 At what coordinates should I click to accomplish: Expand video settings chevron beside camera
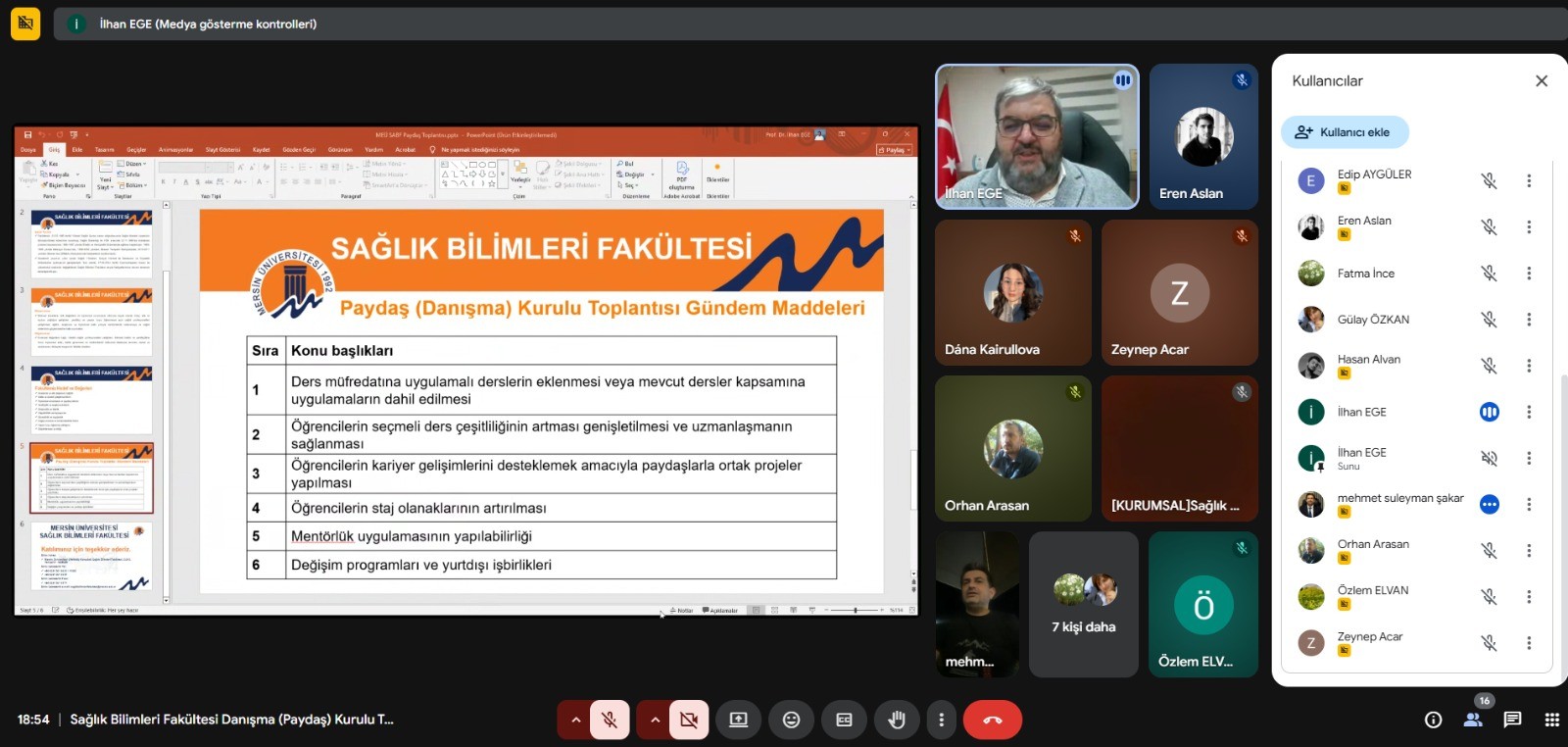(x=654, y=721)
